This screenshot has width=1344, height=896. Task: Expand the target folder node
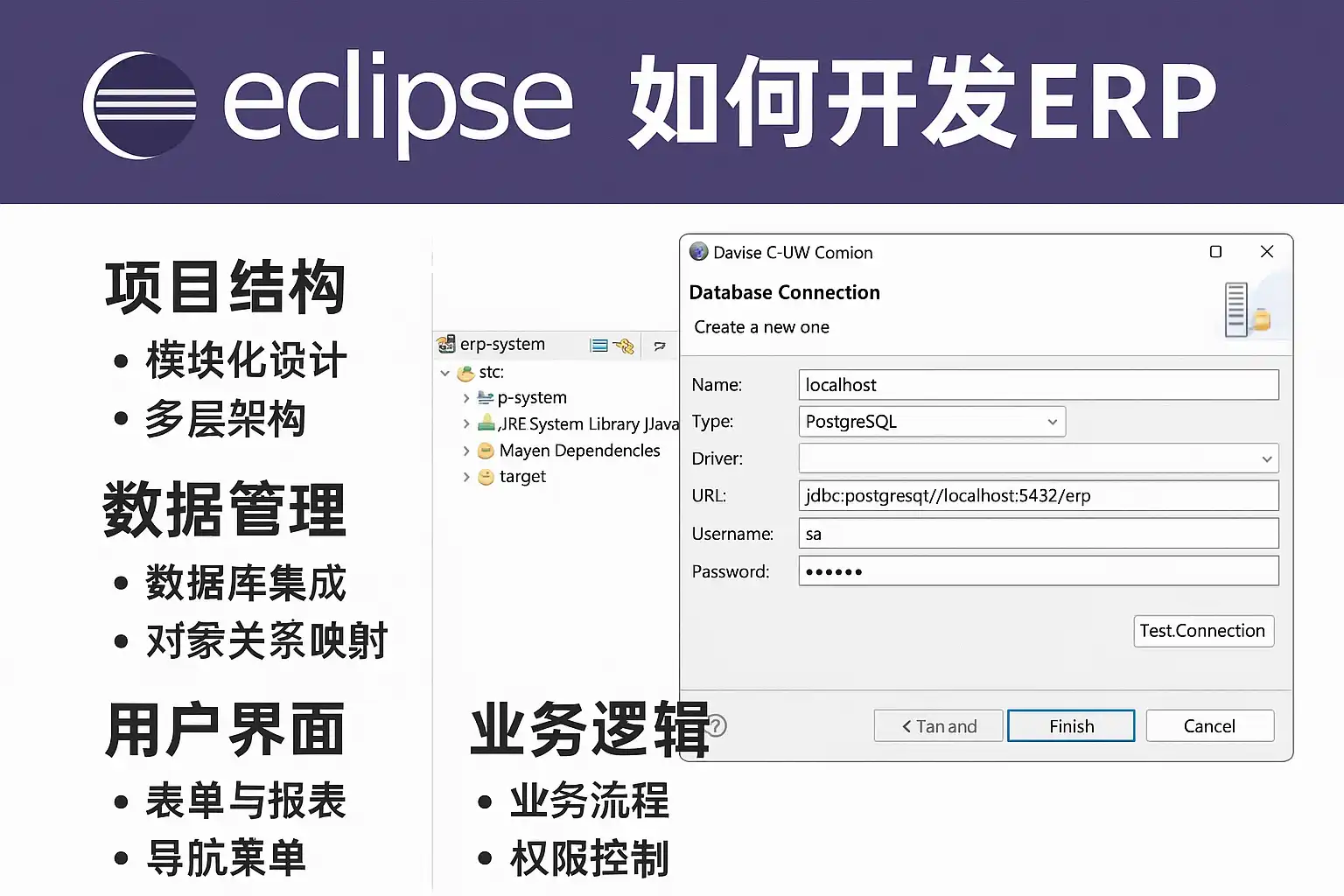click(x=466, y=478)
